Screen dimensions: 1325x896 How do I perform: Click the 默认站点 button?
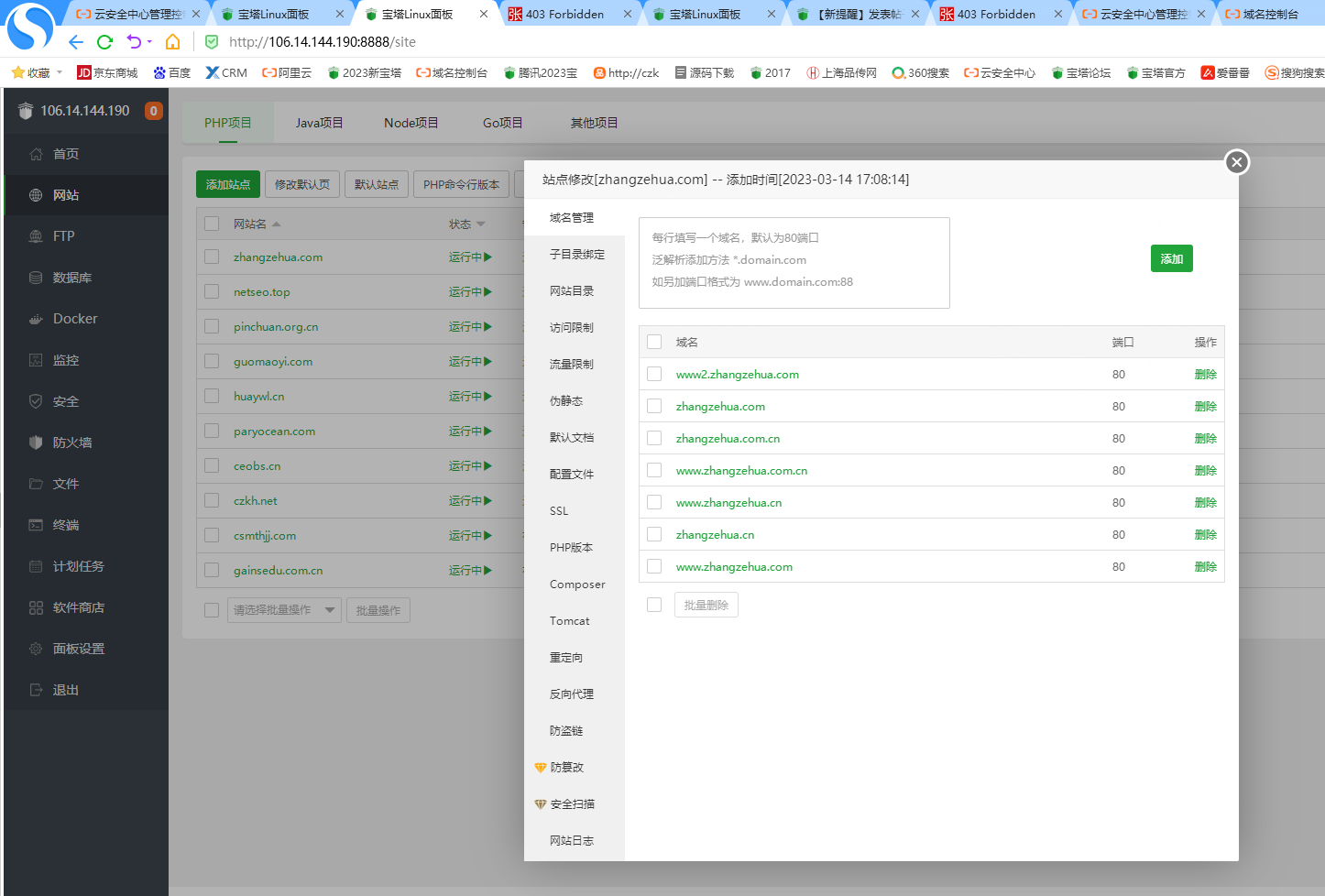pyautogui.click(x=377, y=184)
